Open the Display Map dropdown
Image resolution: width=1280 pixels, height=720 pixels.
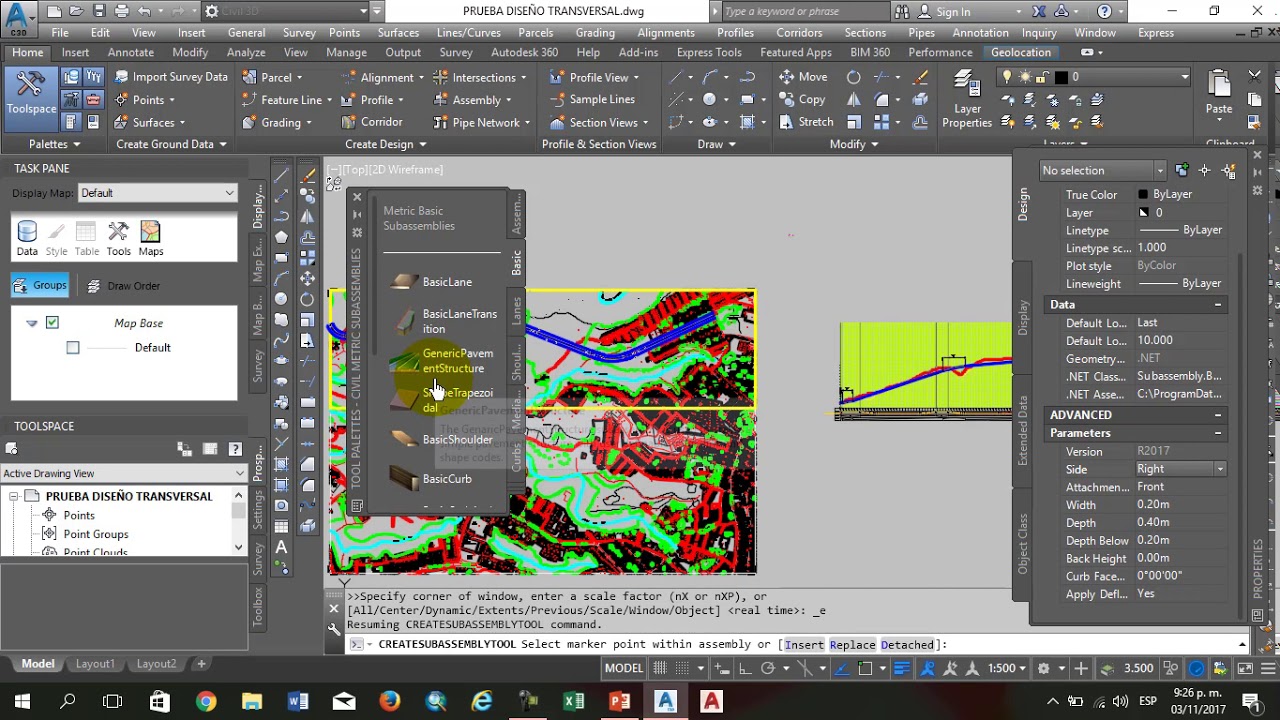pyautogui.click(x=157, y=193)
